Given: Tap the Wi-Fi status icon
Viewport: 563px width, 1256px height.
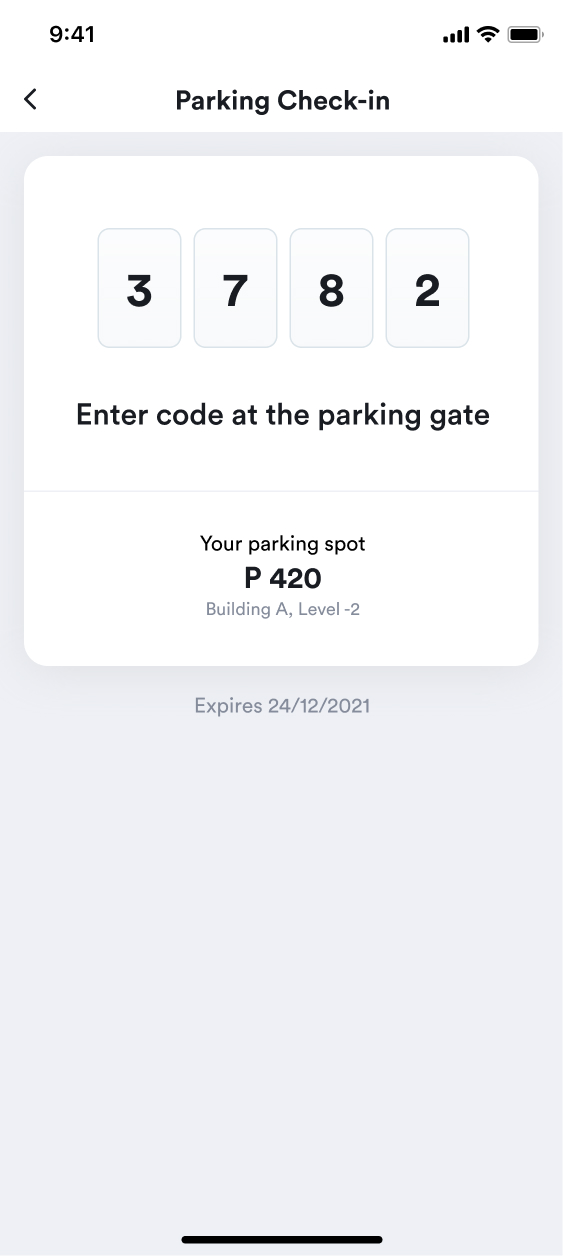Looking at the screenshot, I should pos(488,35).
